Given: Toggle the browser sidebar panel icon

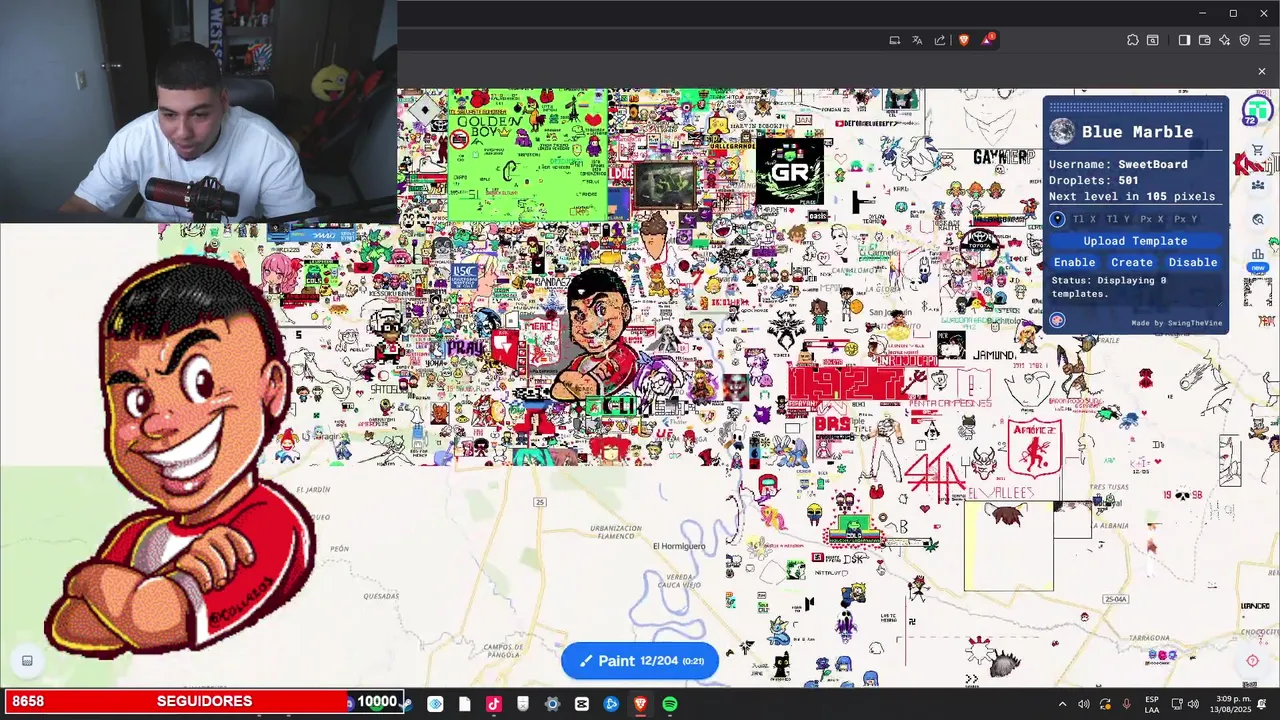Looking at the screenshot, I should click(x=1184, y=40).
